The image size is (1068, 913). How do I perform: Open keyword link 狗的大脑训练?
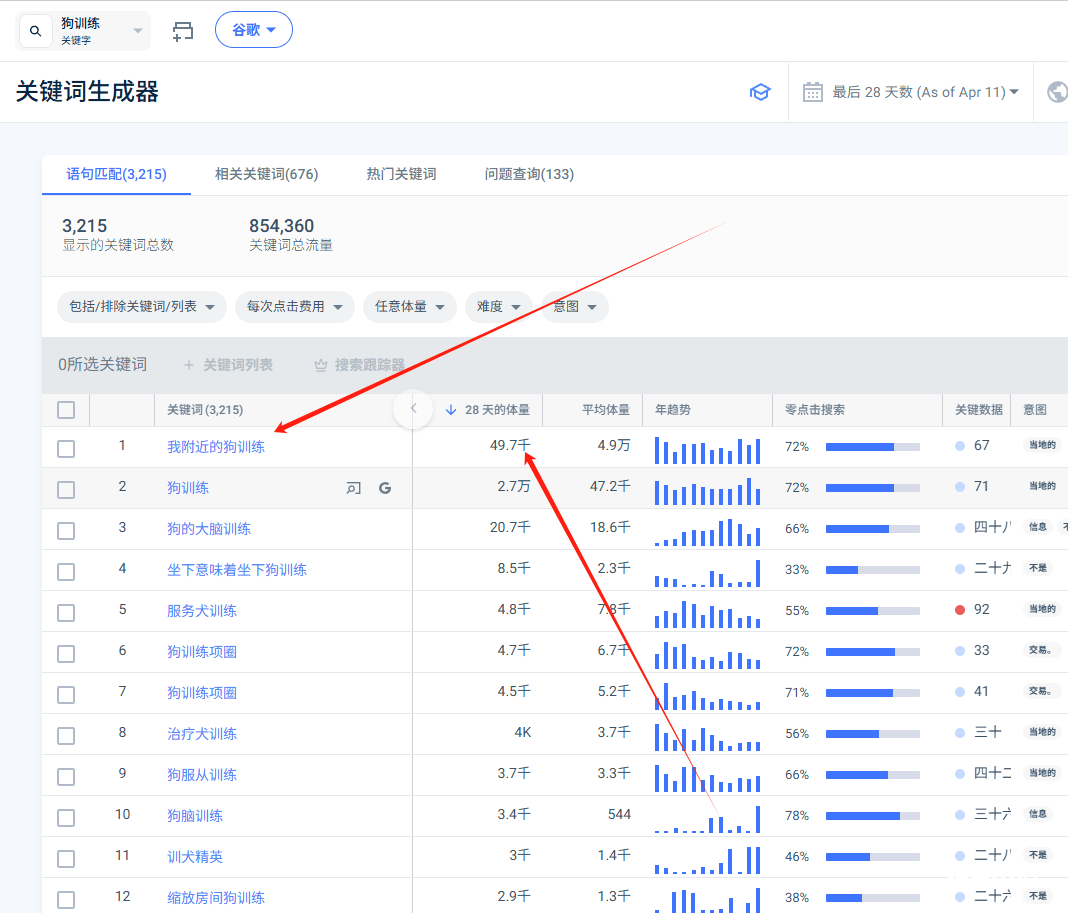pyautogui.click(x=209, y=529)
